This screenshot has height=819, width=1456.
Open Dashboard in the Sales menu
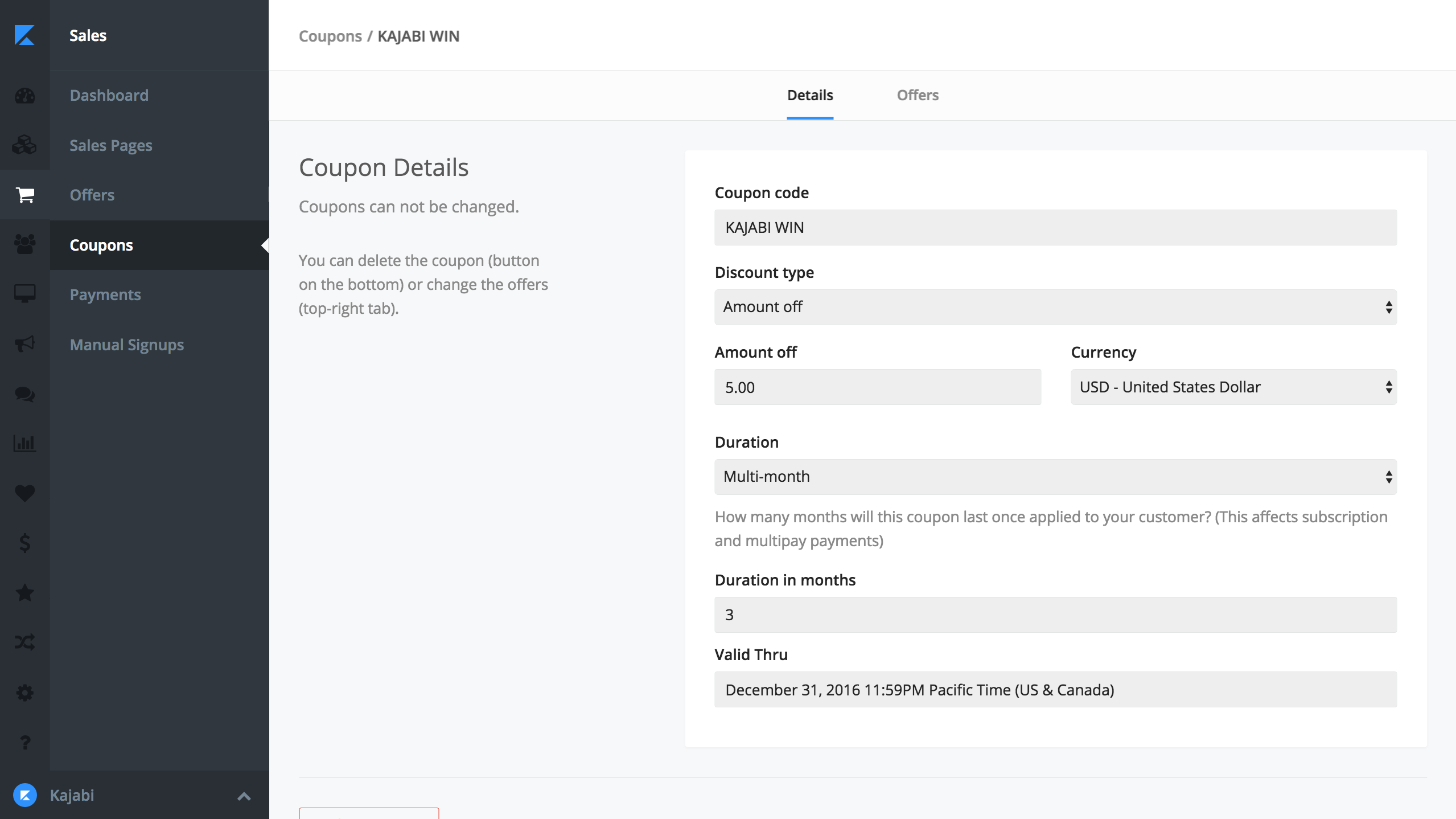pos(109,95)
